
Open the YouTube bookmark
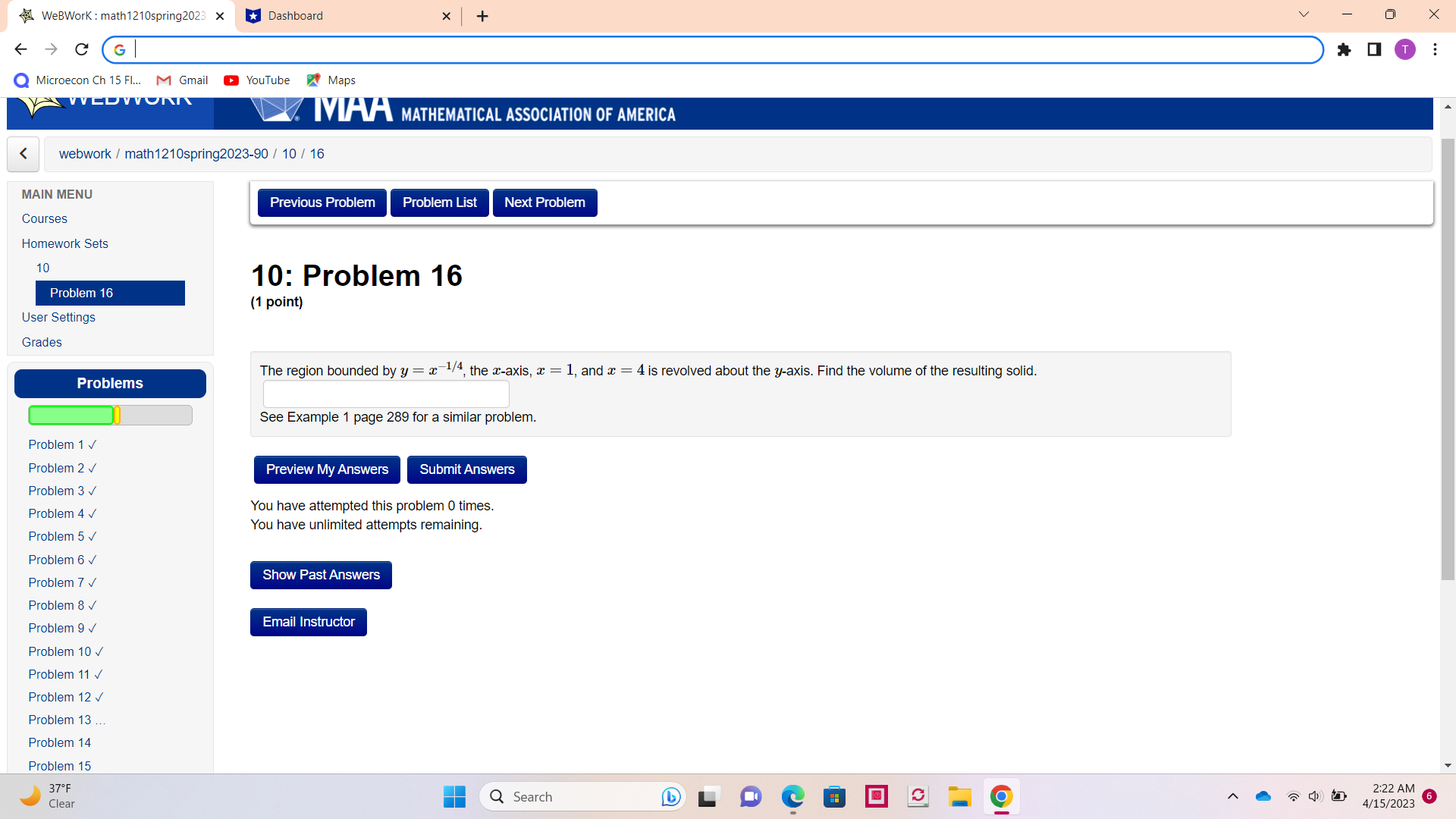(256, 80)
